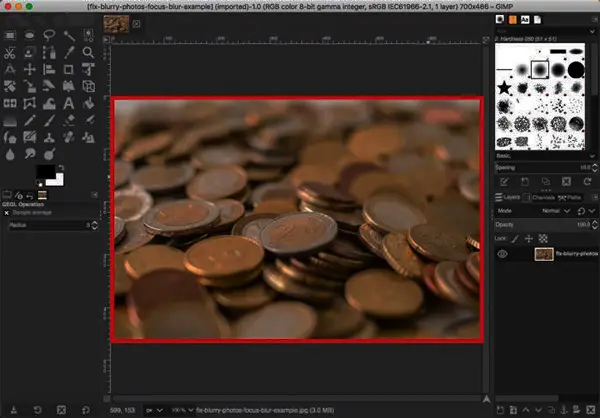Hide the fix-blurry-photos layer with eye icon
Screen dimensions: 600x418
click(x=503, y=254)
